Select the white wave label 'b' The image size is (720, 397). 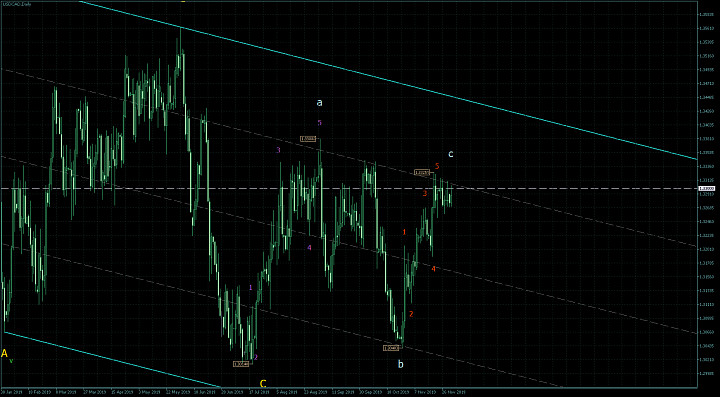click(401, 364)
